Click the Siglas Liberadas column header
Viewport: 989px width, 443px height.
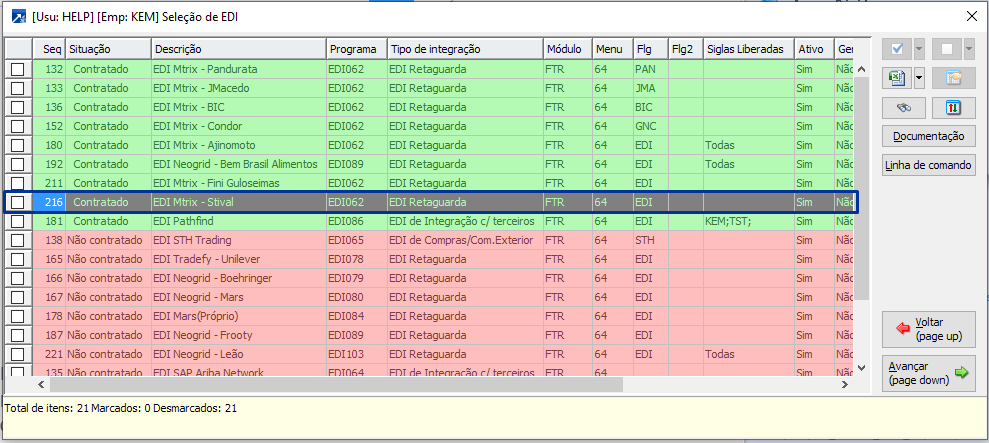coord(749,49)
